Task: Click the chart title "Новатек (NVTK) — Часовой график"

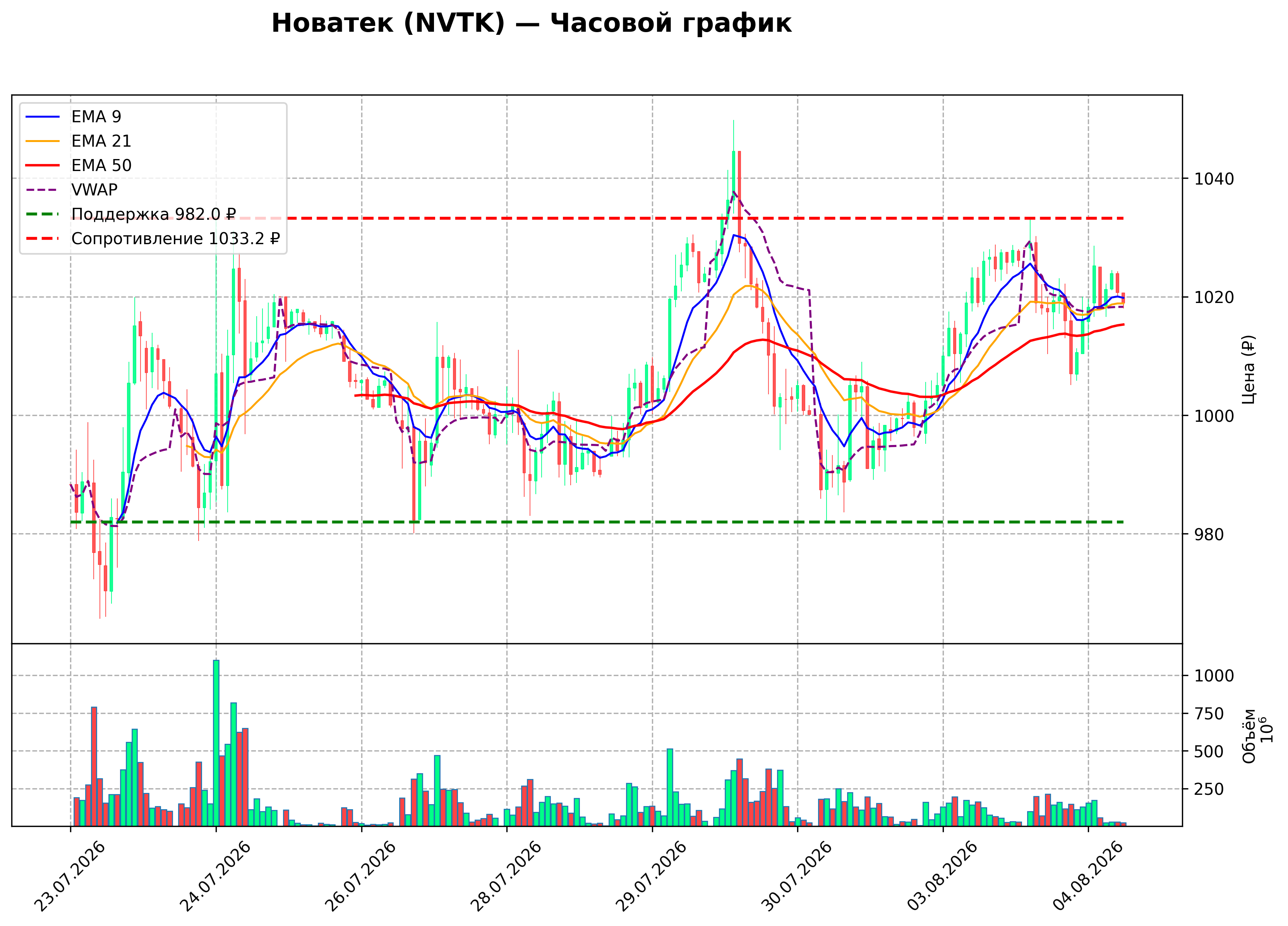Action: point(531,23)
